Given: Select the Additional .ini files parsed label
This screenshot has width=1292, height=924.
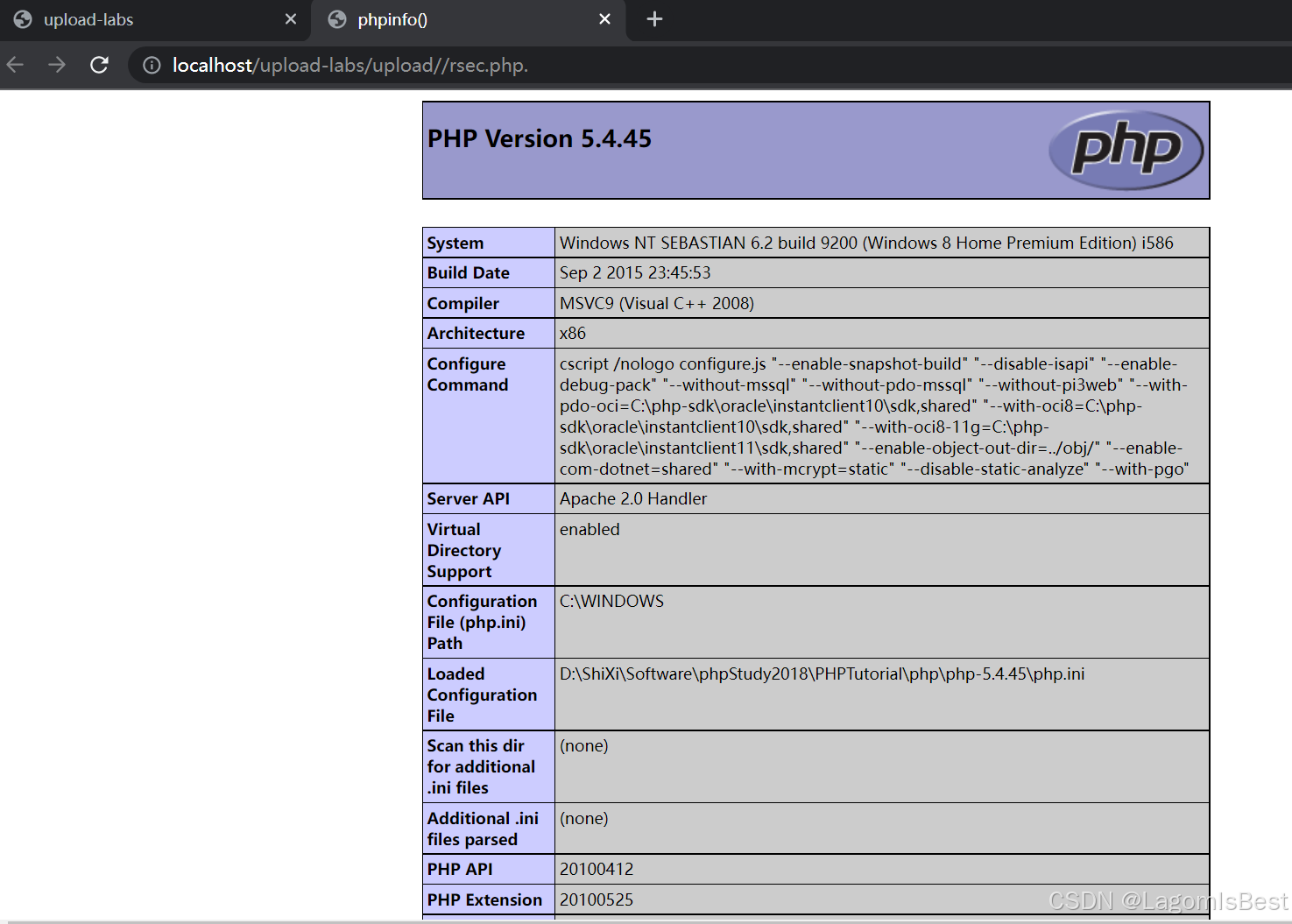Looking at the screenshot, I should (484, 829).
